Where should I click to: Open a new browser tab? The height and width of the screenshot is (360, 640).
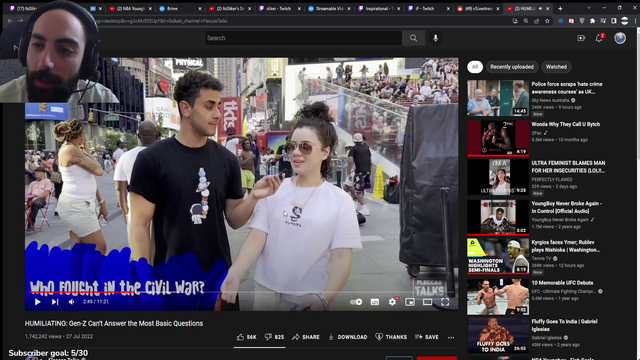click(x=560, y=8)
